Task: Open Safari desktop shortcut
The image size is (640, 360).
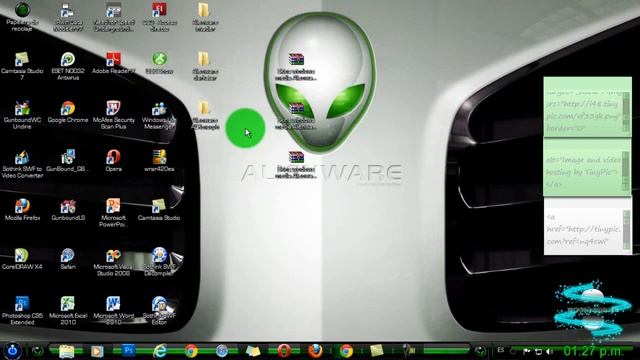Action: [x=68, y=259]
